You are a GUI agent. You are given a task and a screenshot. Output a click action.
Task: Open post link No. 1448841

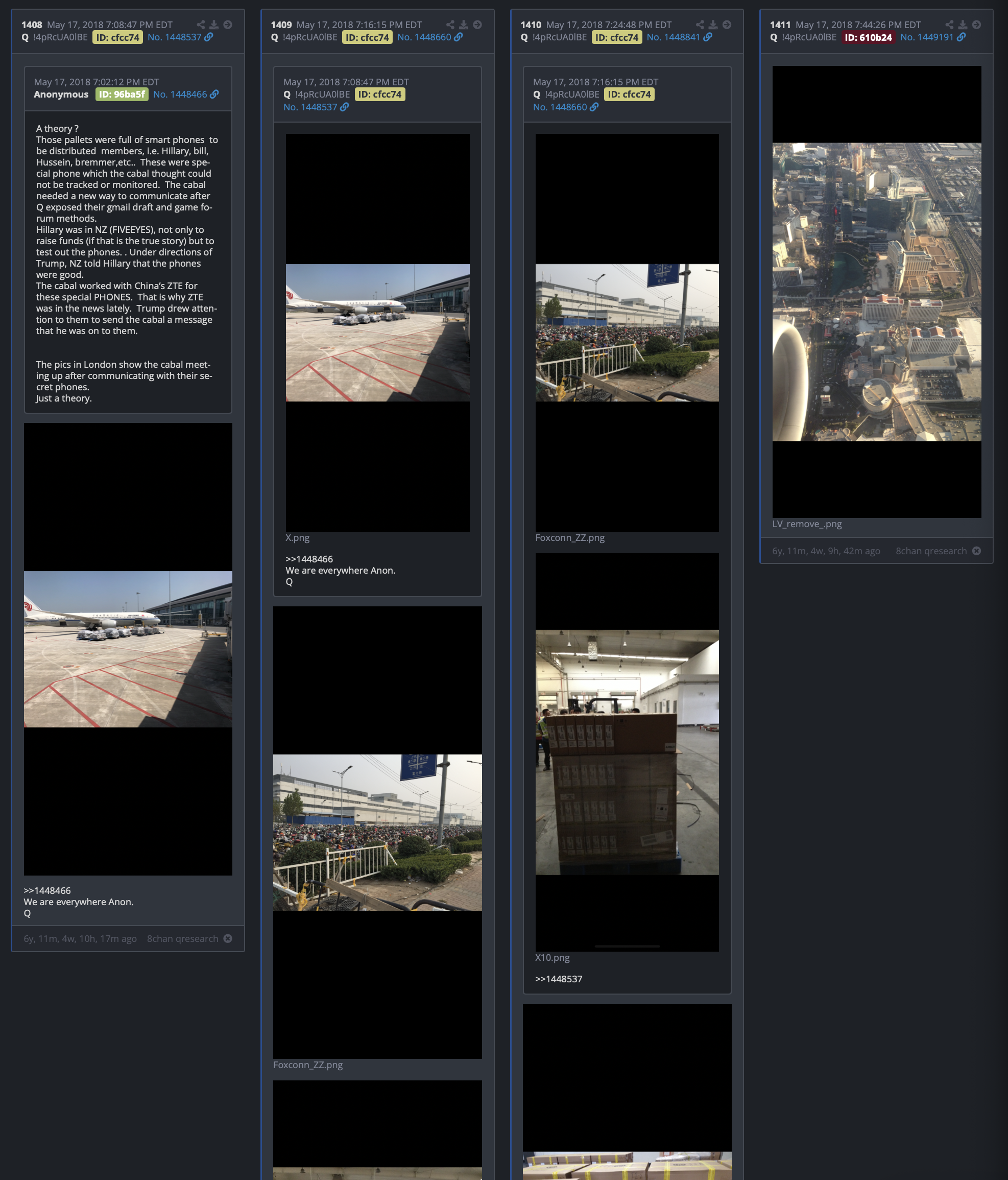click(x=674, y=37)
